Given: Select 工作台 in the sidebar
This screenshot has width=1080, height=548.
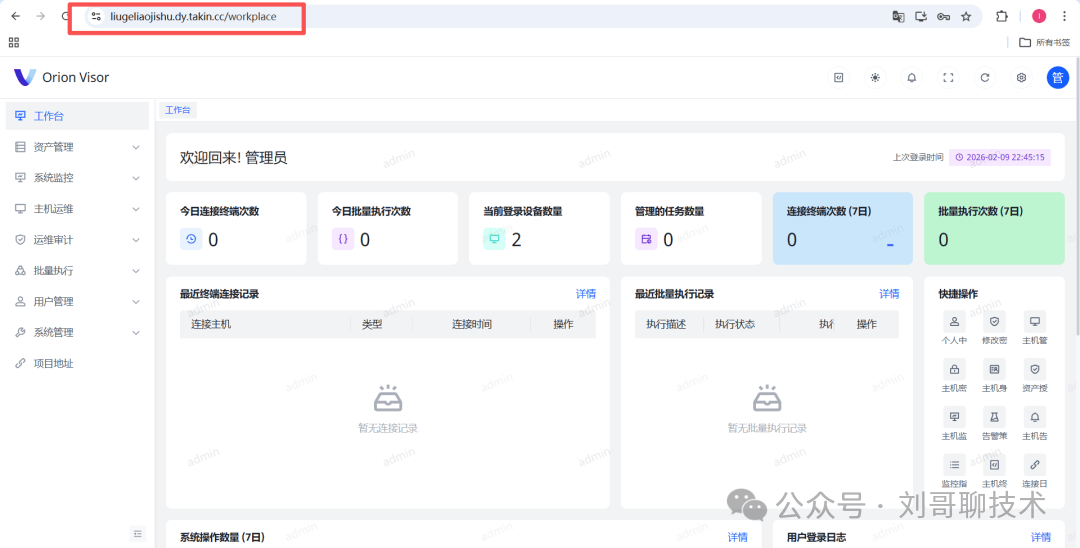Looking at the screenshot, I should (76, 116).
